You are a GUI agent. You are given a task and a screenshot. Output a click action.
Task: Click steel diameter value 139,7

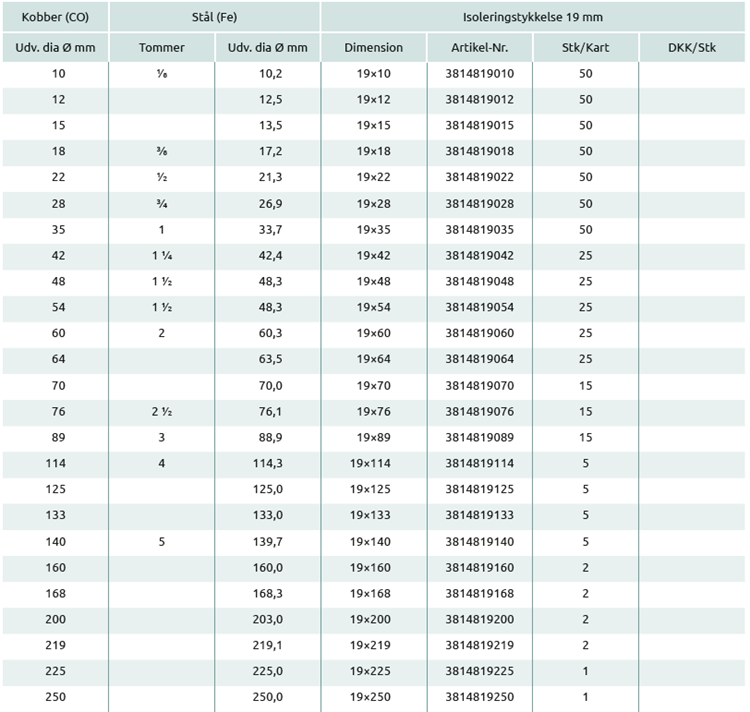[x=268, y=541]
